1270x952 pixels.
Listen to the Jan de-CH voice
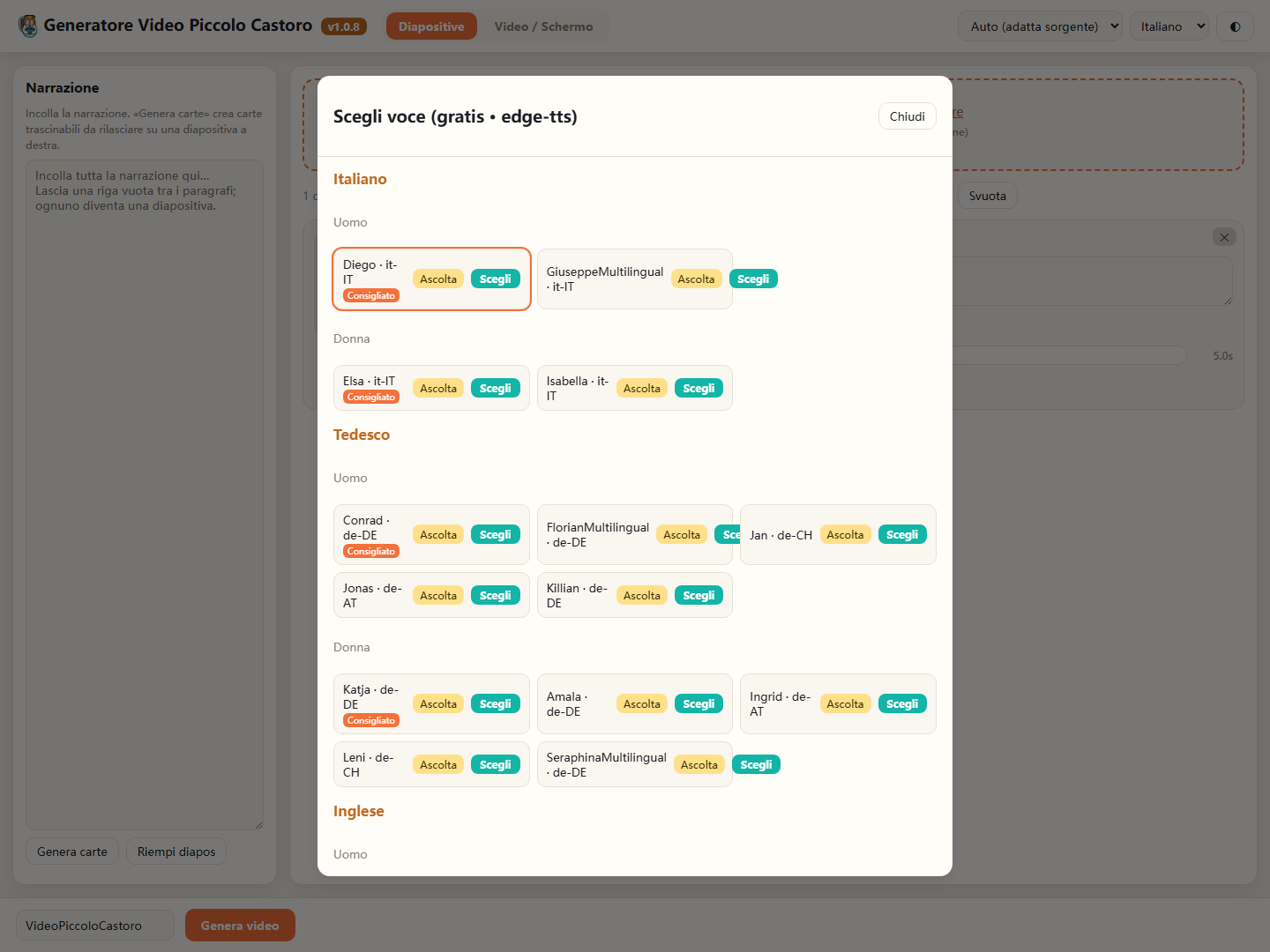pyautogui.click(x=845, y=535)
